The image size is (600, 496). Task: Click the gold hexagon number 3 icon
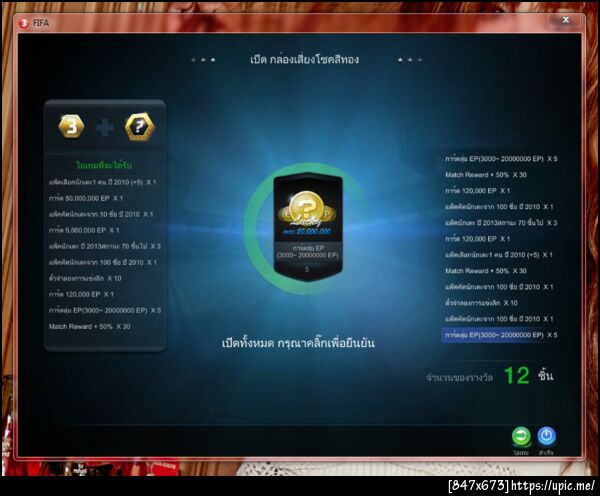(72, 126)
